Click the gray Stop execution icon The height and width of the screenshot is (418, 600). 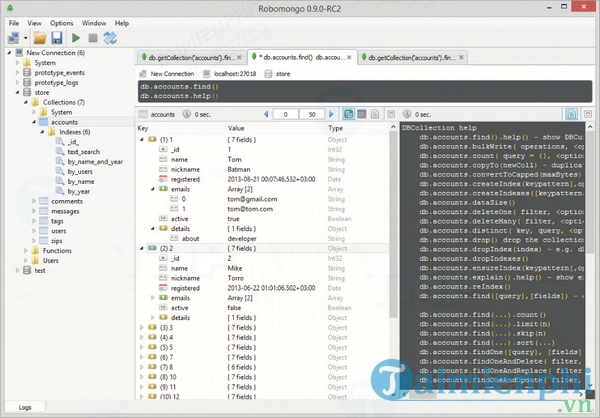coord(93,37)
